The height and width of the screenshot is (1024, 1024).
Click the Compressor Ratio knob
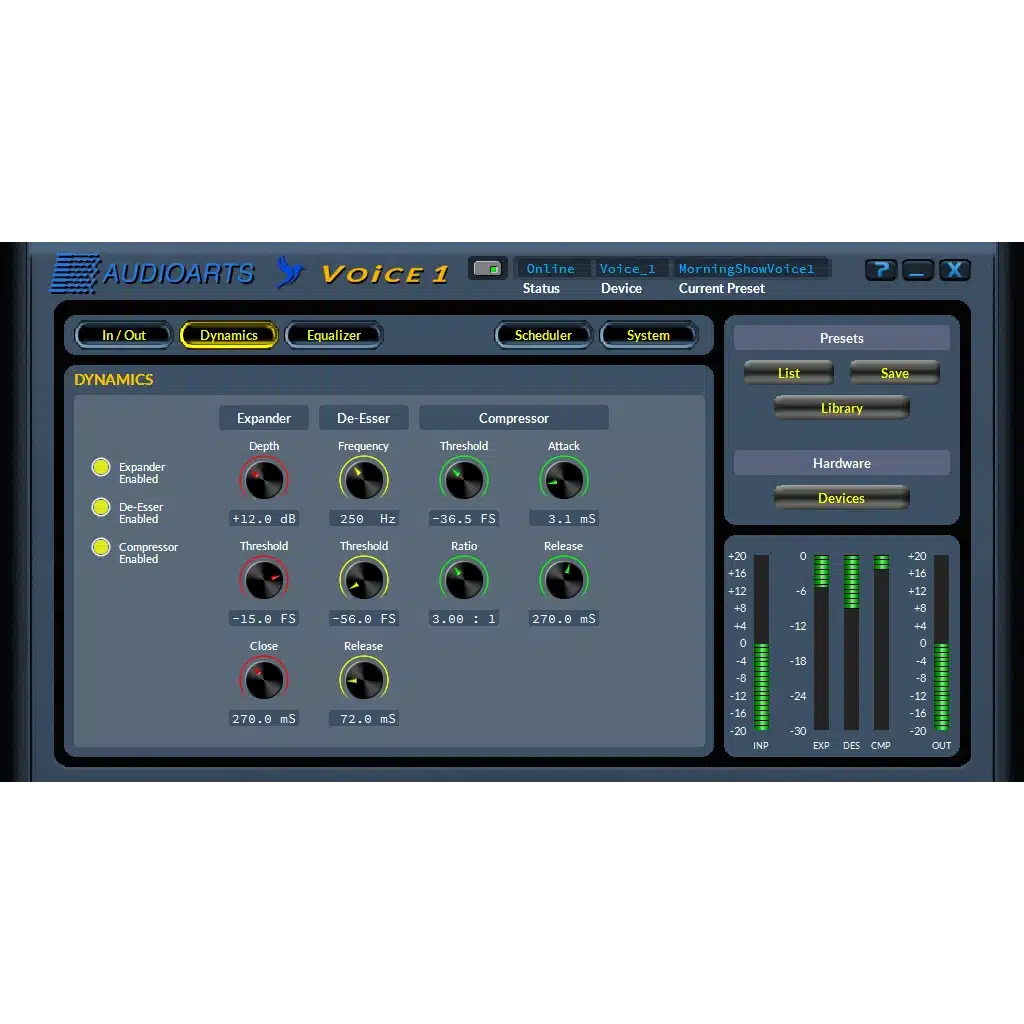point(464,580)
